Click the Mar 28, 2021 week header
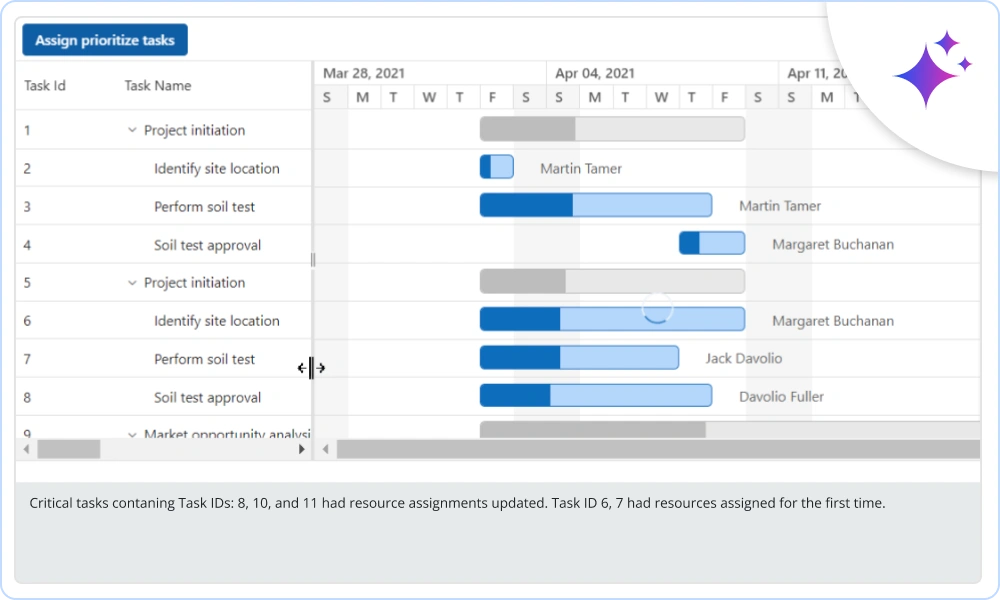Viewport: 1000px width, 600px height. [364, 73]
